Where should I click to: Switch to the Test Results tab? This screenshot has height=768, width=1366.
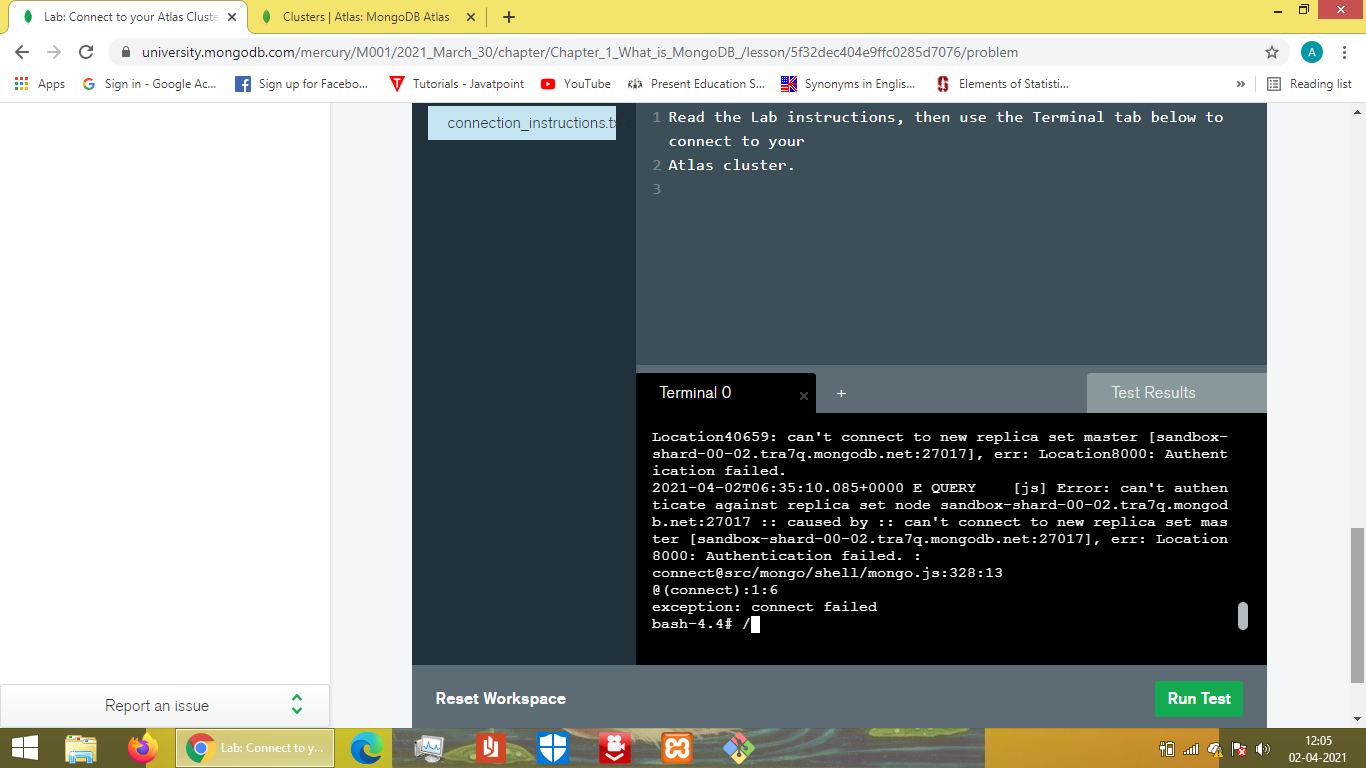[x=1153, y=393]
